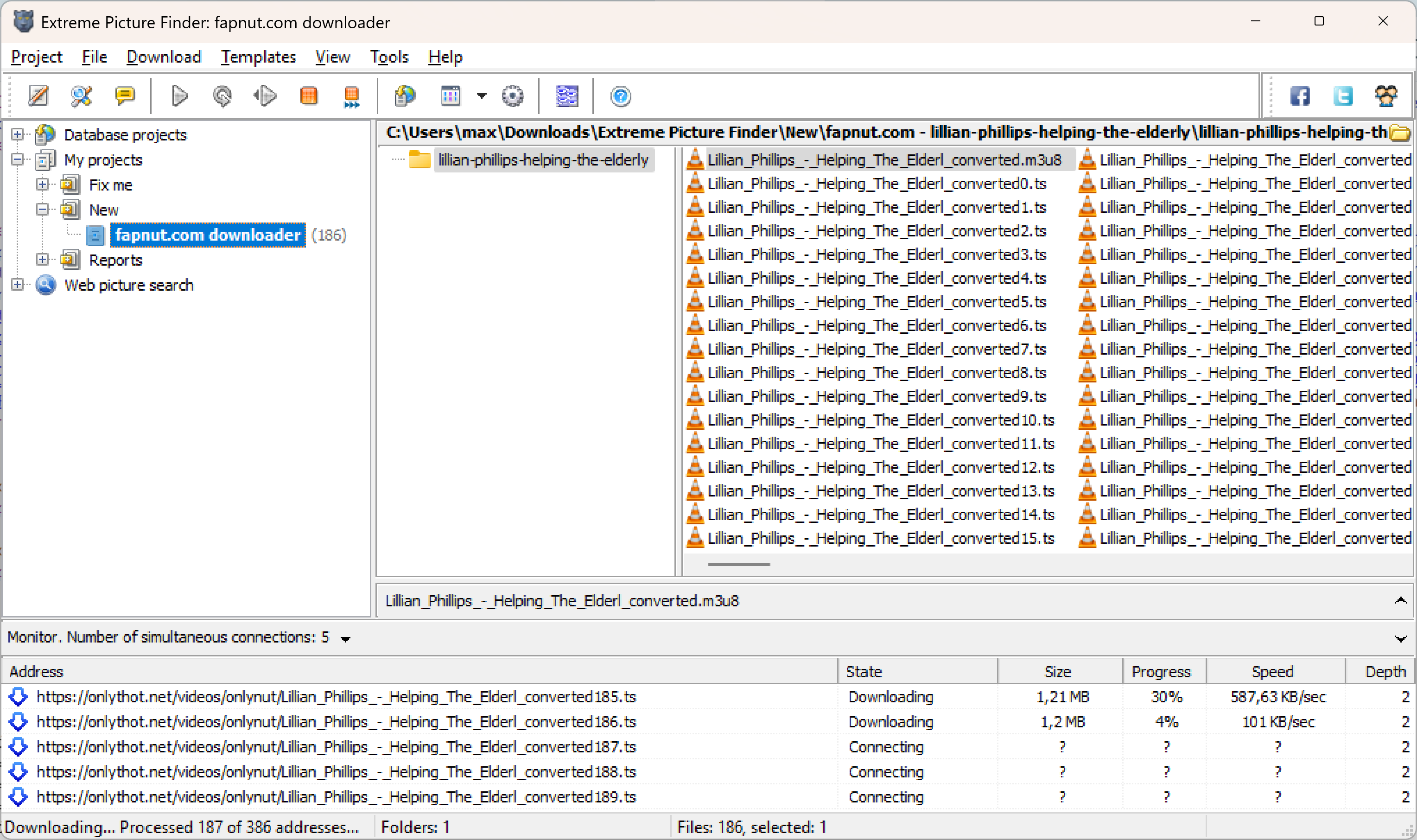Screen dimensions: 1417x840
Task: Click the Start download play icon
Action: [x=179, y=96]
